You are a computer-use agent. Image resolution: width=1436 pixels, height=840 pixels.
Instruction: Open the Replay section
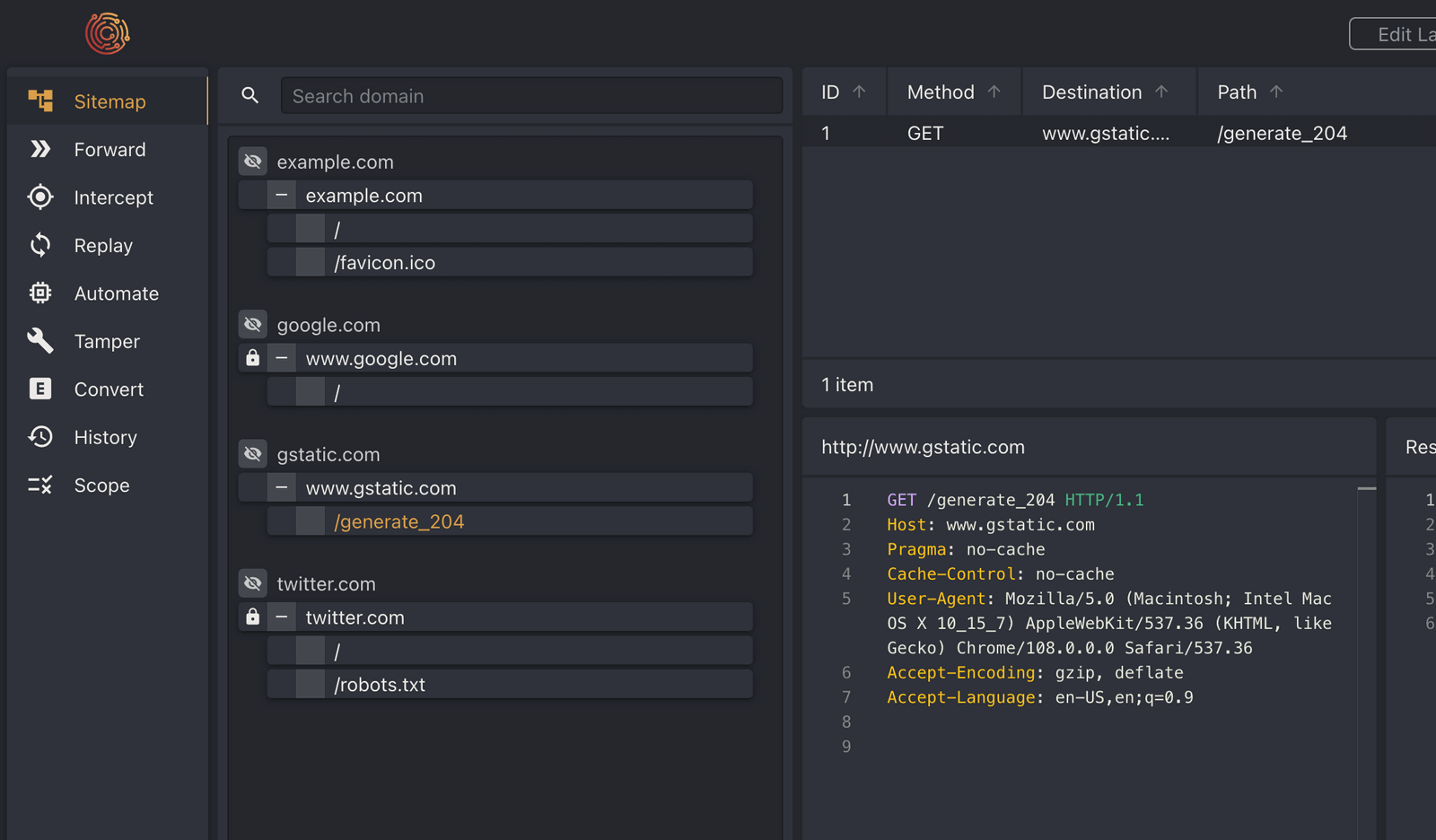[108, 245]
